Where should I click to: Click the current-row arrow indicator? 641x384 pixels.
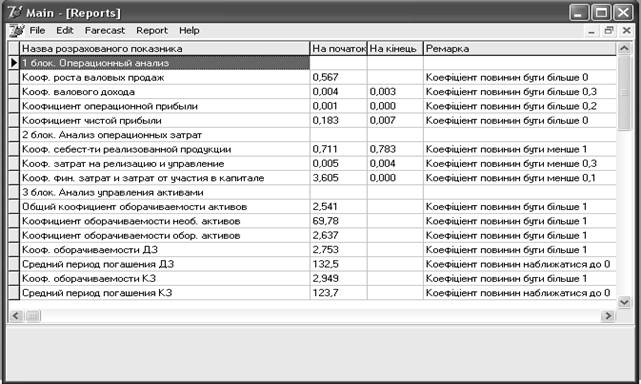click(14, 63)
